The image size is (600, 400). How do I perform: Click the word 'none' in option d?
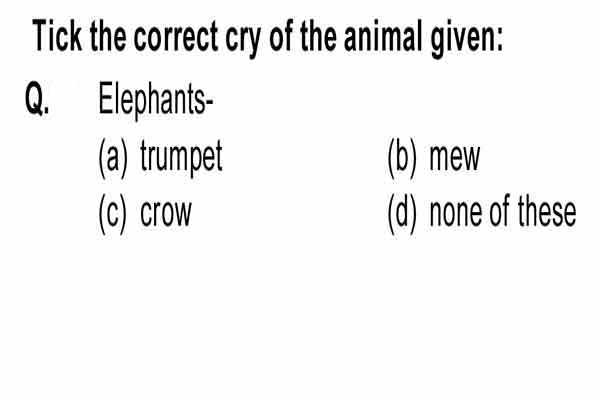click(x=455, y=213)
